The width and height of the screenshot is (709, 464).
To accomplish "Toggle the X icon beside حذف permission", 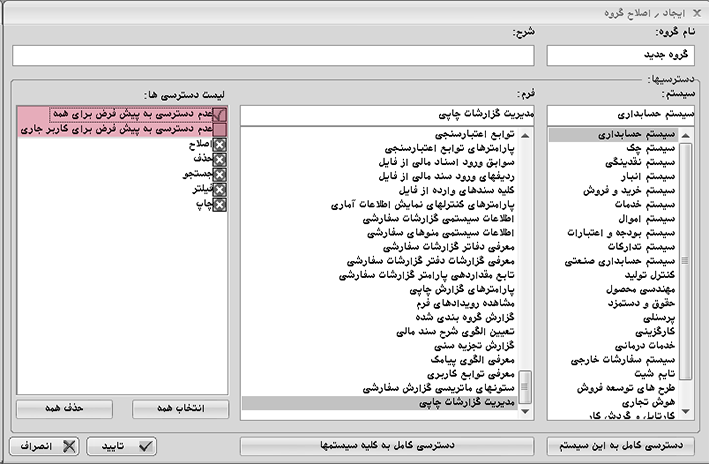I will pyautogui.click(x=220, y=160).
